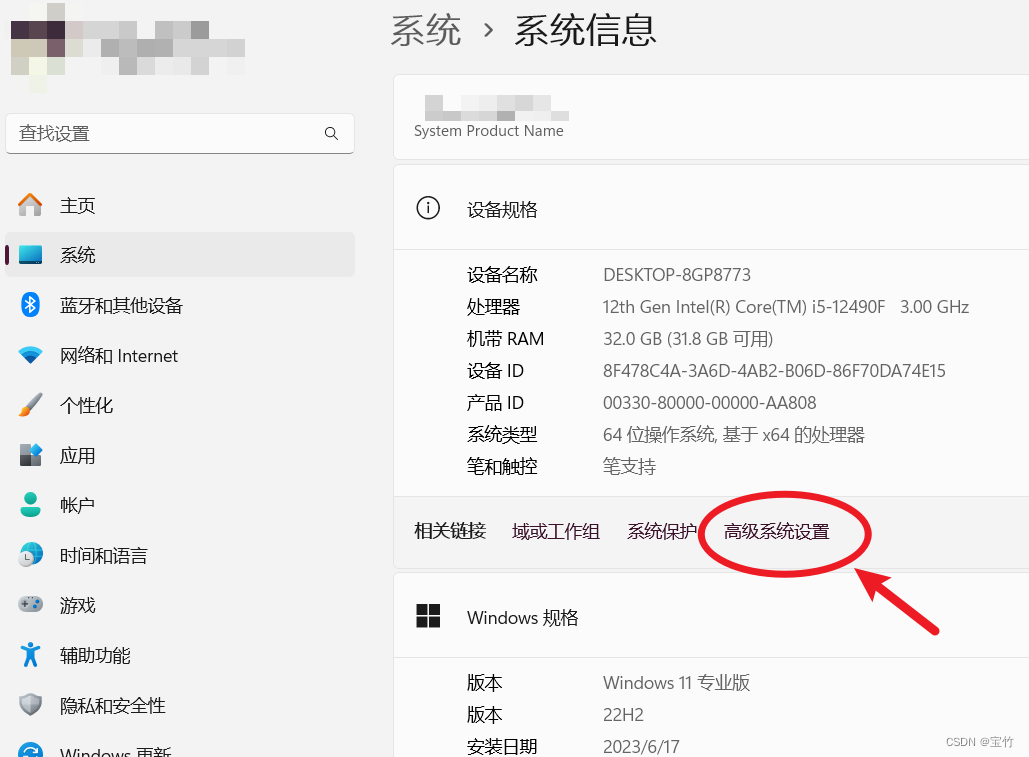This screenshot has height=757, width=1029.
Task: Open 蓝牙和其他设备 settings
Action: 180,305
